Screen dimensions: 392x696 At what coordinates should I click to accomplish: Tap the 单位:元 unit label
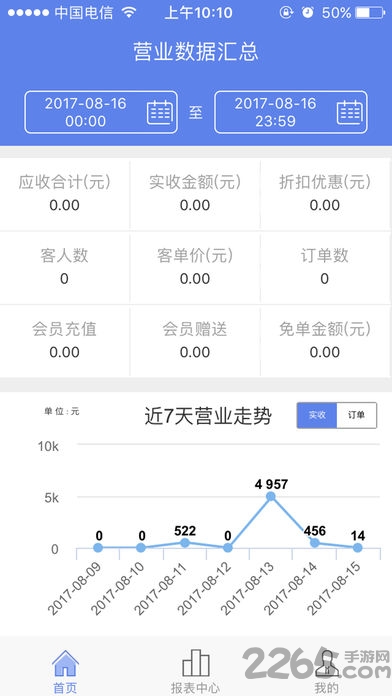[62, 411]
